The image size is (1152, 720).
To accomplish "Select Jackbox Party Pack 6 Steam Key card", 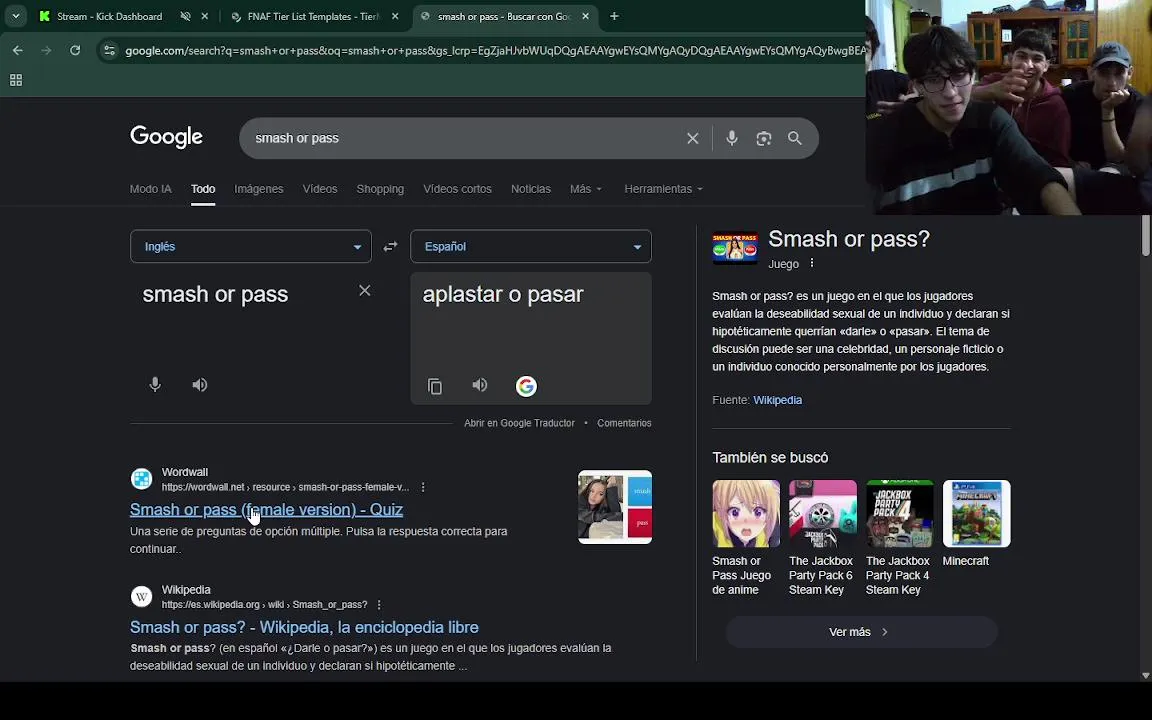I will pos(822,538).
